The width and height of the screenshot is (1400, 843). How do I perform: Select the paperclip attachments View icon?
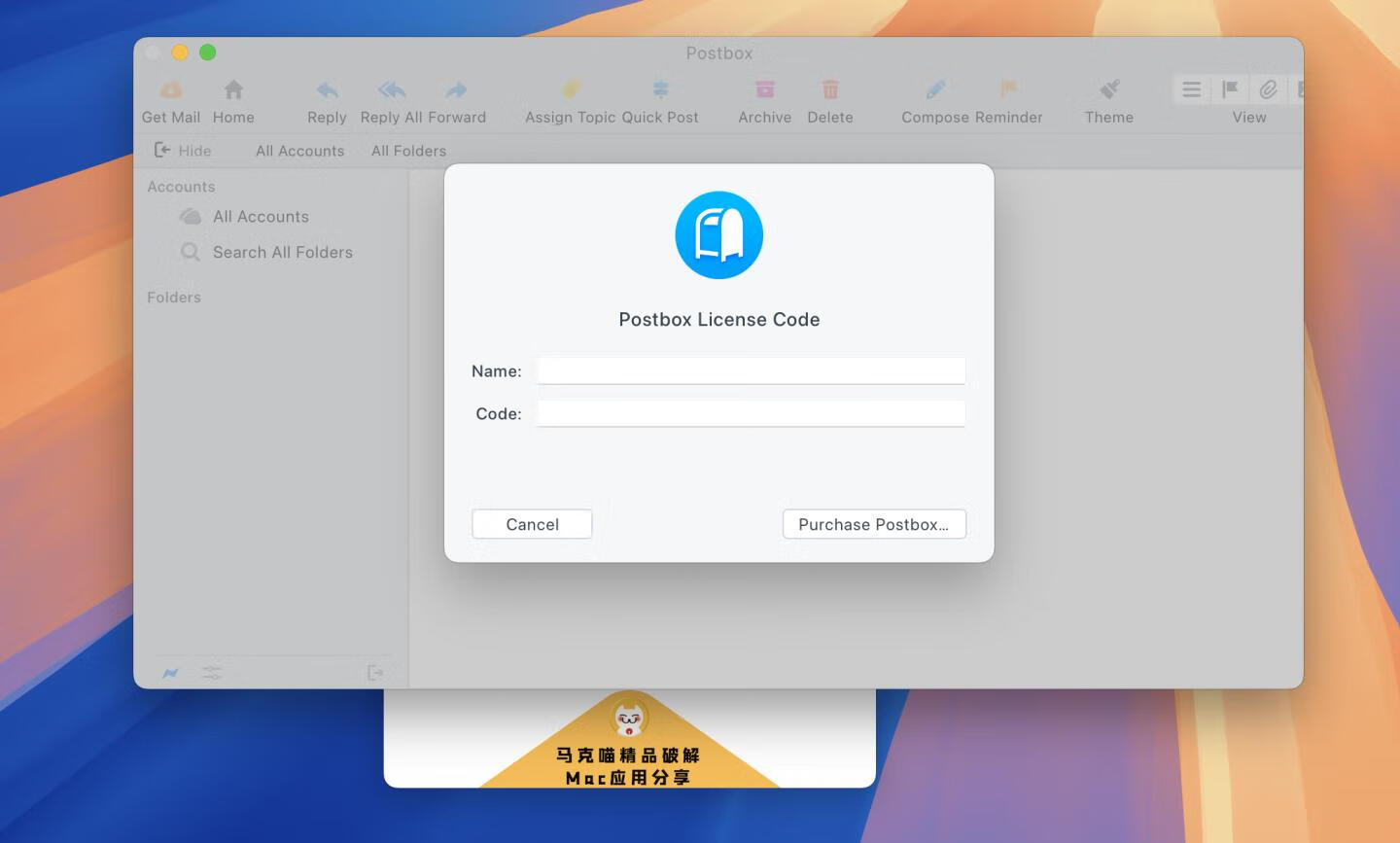pyautogui.click(x=1268, y=89)
